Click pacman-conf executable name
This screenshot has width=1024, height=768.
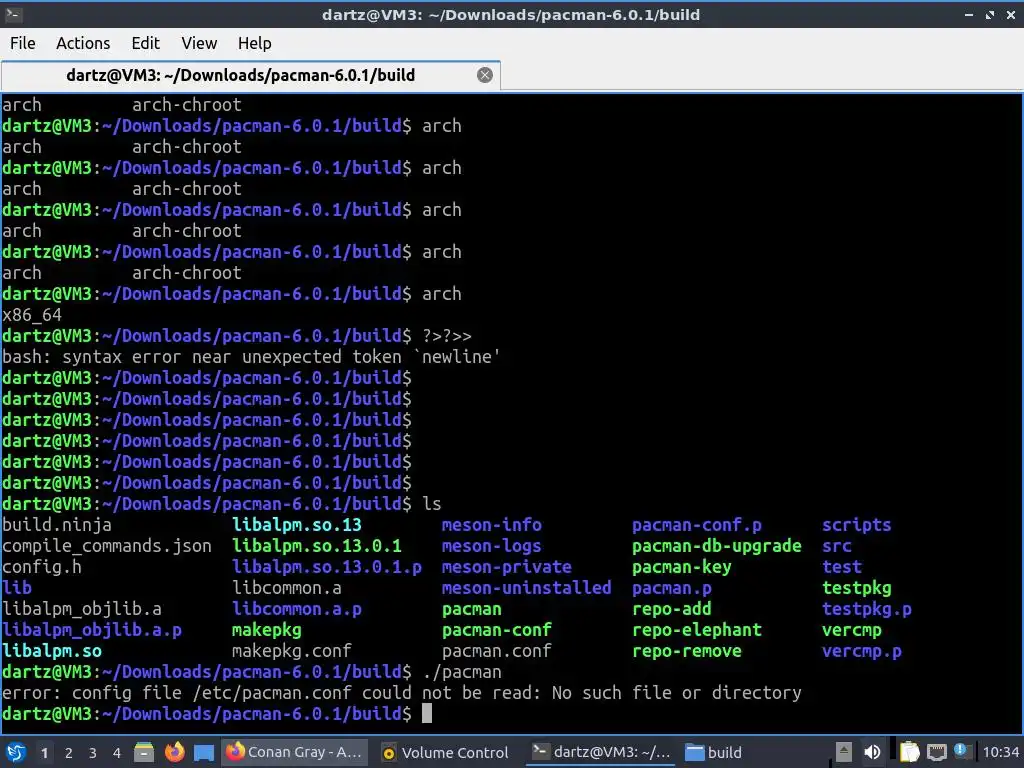(x=497, y=630)
